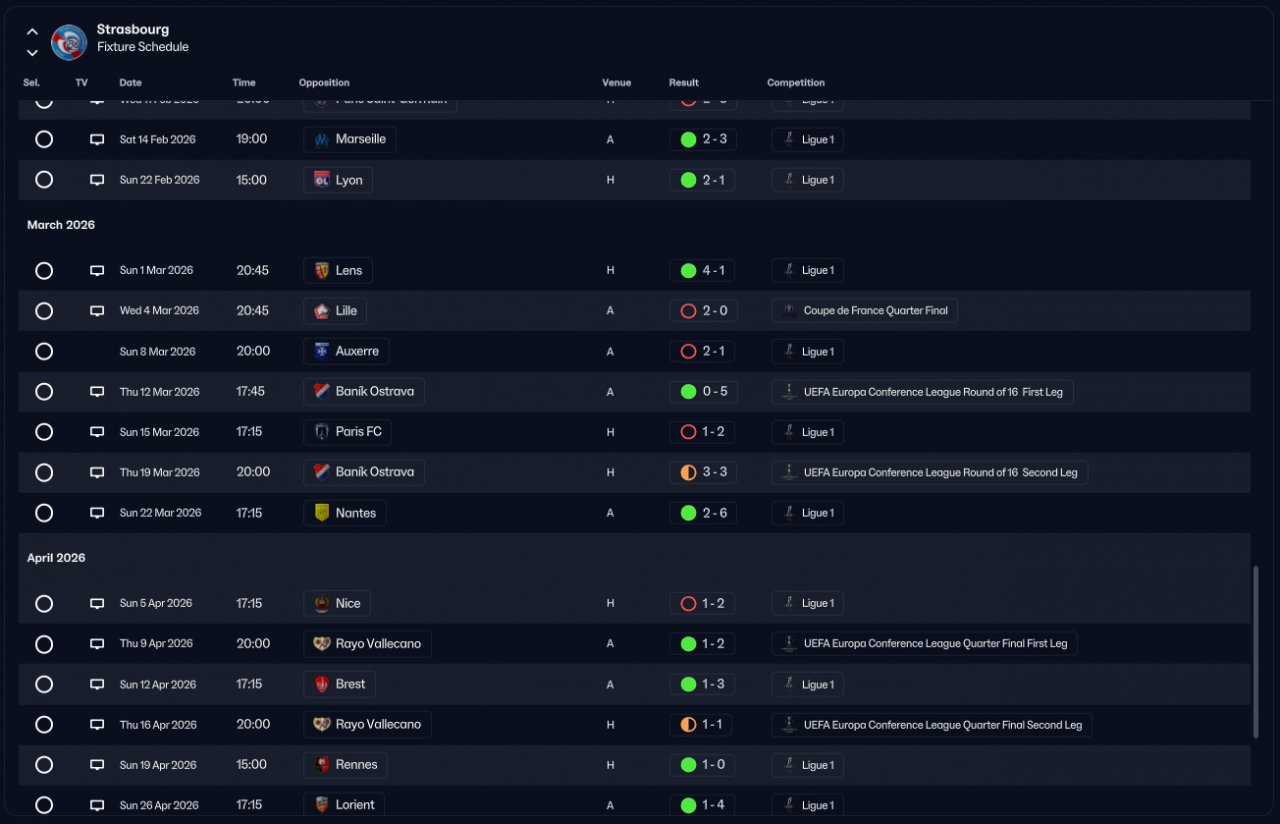Click the TV icon on the Brest row

(x=97, y=684)
